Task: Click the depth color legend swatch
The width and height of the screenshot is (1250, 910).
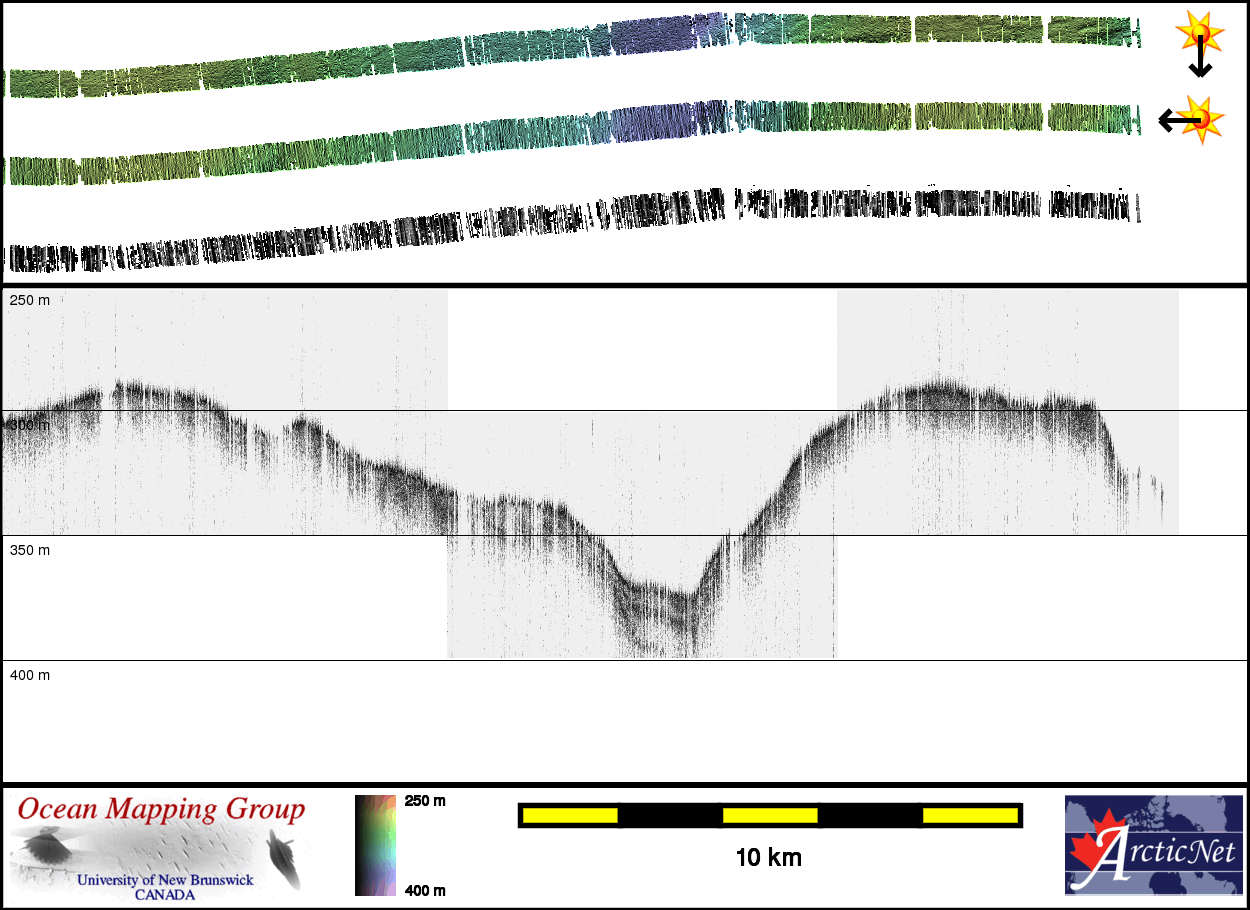Action: click(x=376, y=845)
